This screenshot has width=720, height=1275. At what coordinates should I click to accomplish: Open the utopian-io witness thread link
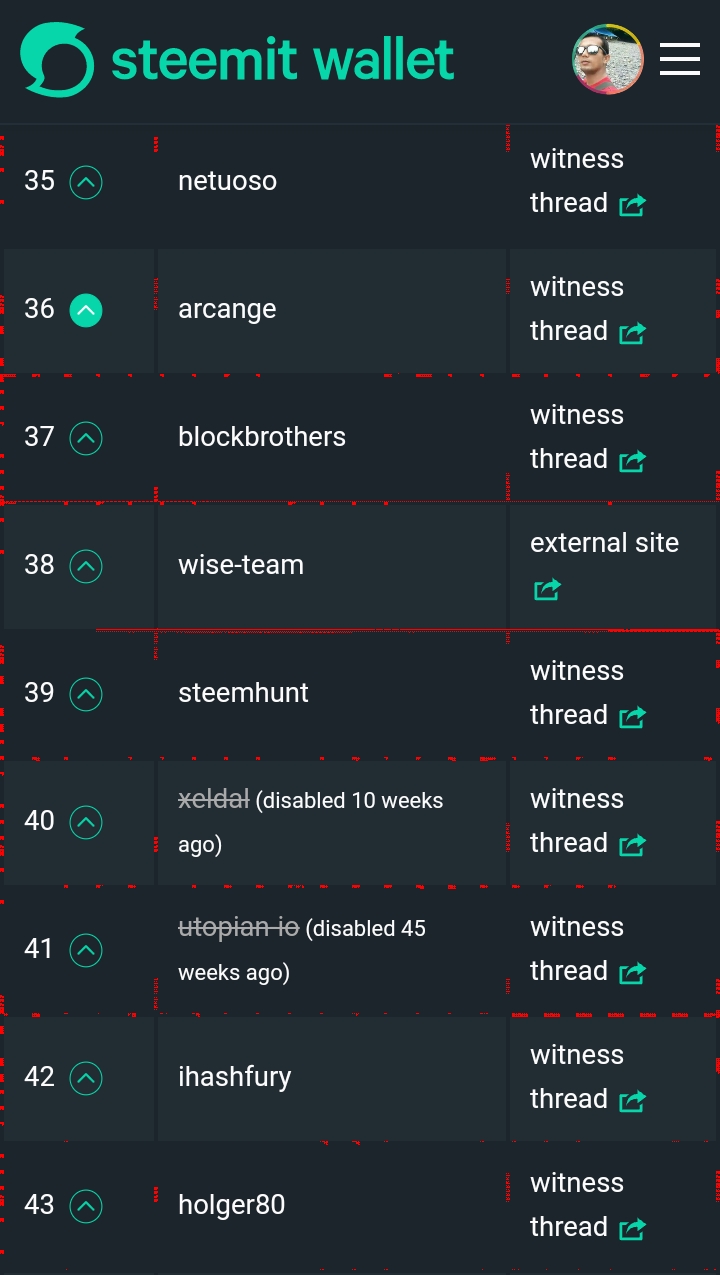click(x=588, y=949)
